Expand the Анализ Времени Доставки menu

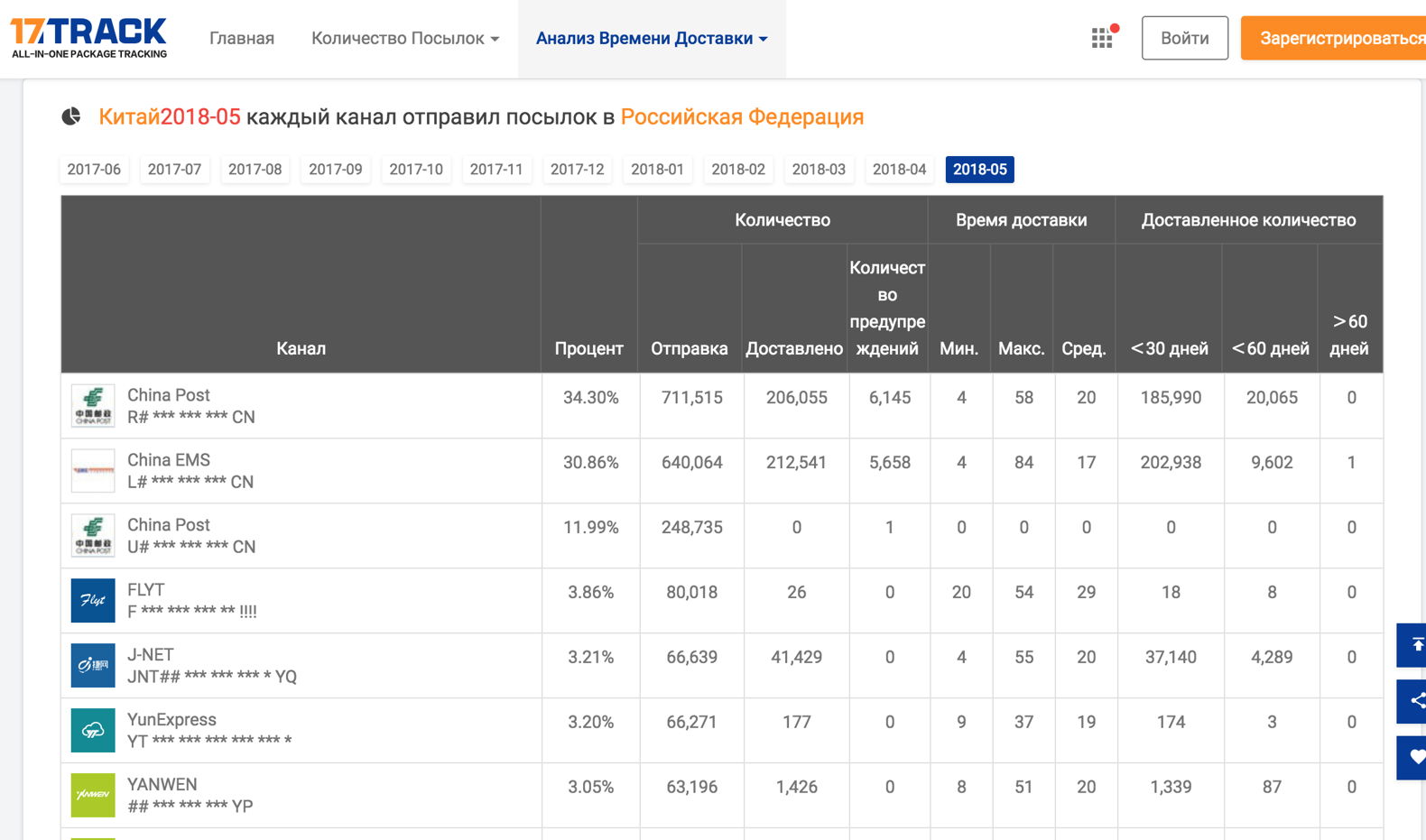tap(651, 39)
